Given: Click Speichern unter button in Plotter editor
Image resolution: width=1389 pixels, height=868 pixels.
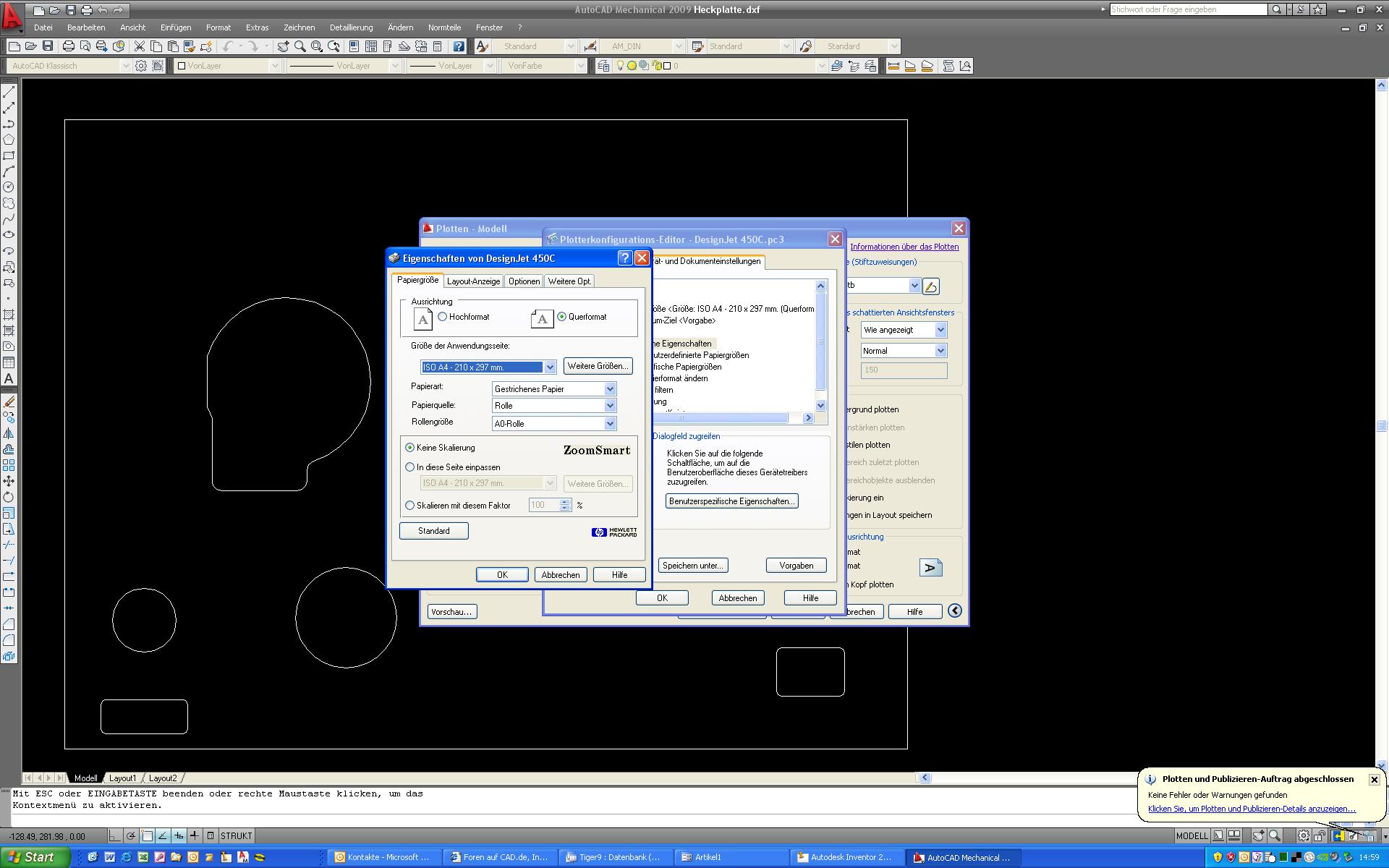Looking at the screenshot, I should pos(693,566).
